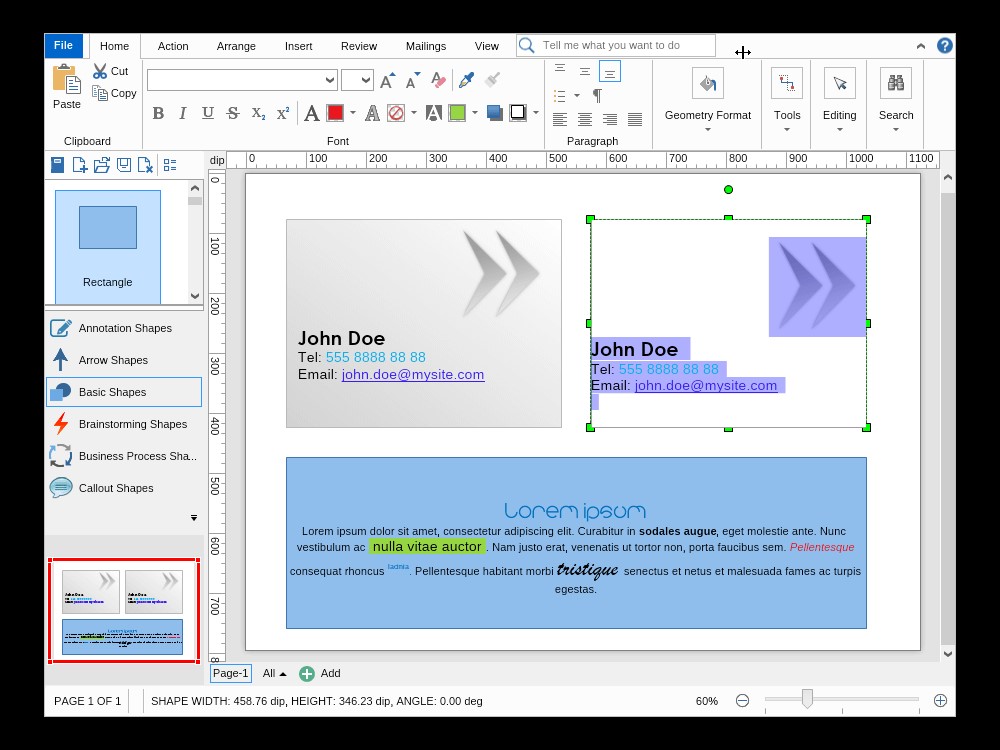Image resolution: width=1000 pixels, height=750 pixels.
Task: Switch to the Arrange tab
Action: click(236, 46)
